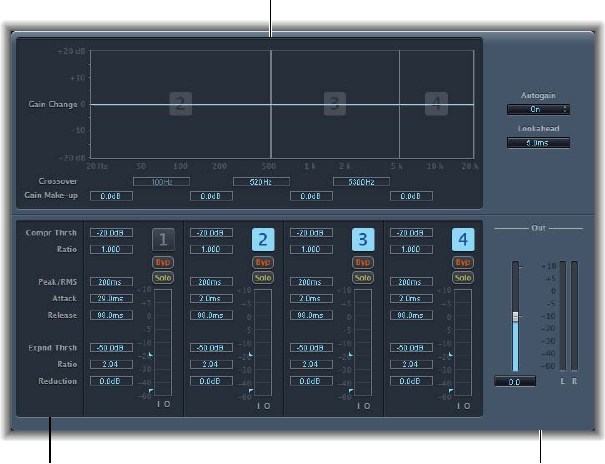Toggle band 2 number button off

coord(263,240)
